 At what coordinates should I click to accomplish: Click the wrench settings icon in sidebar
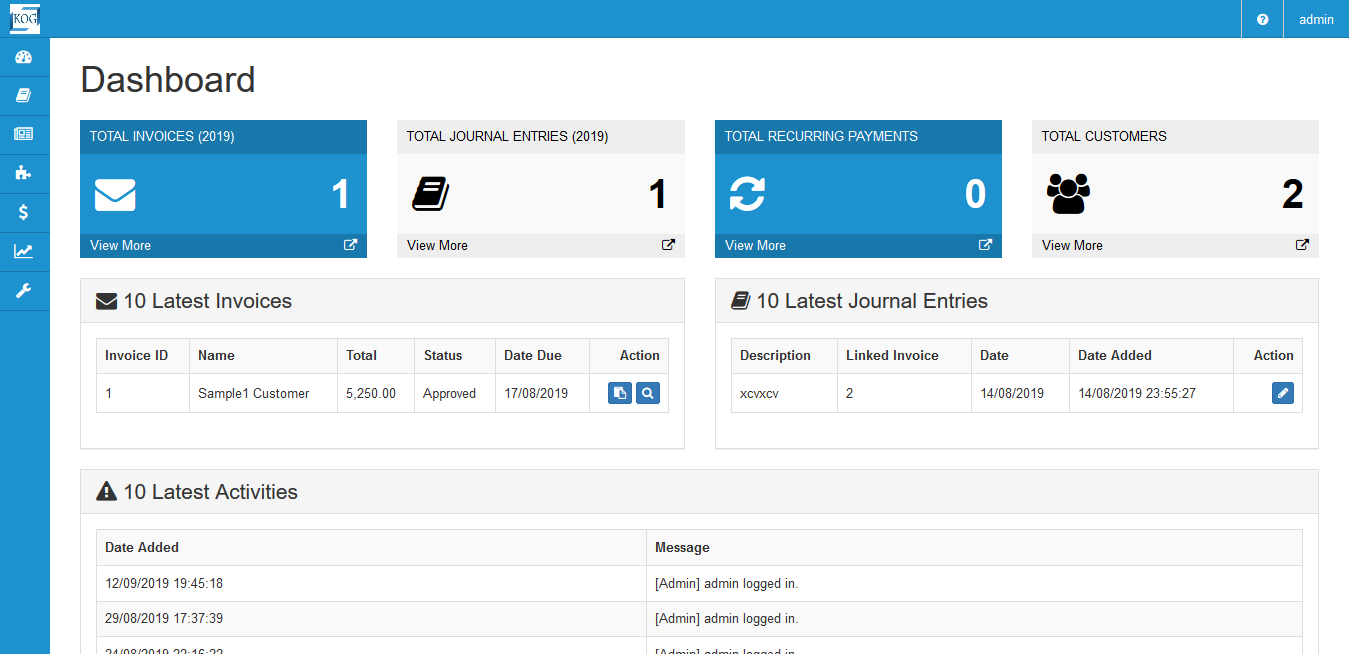tap(23, 290)
